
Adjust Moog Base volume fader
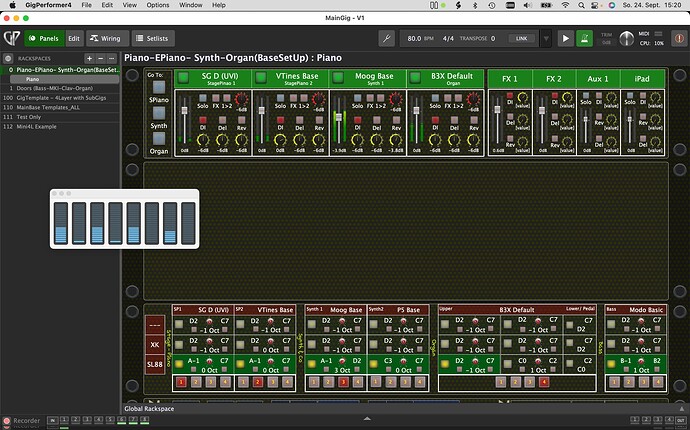click(338, 117)
